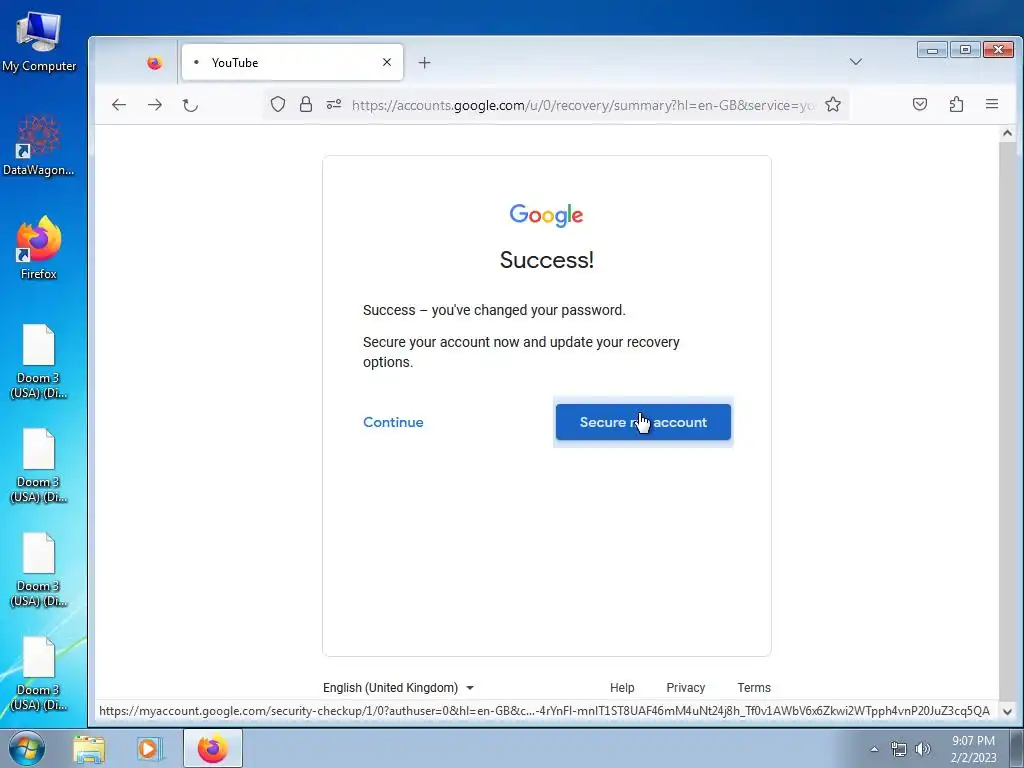Close the YouTube tab

point(387,62)
